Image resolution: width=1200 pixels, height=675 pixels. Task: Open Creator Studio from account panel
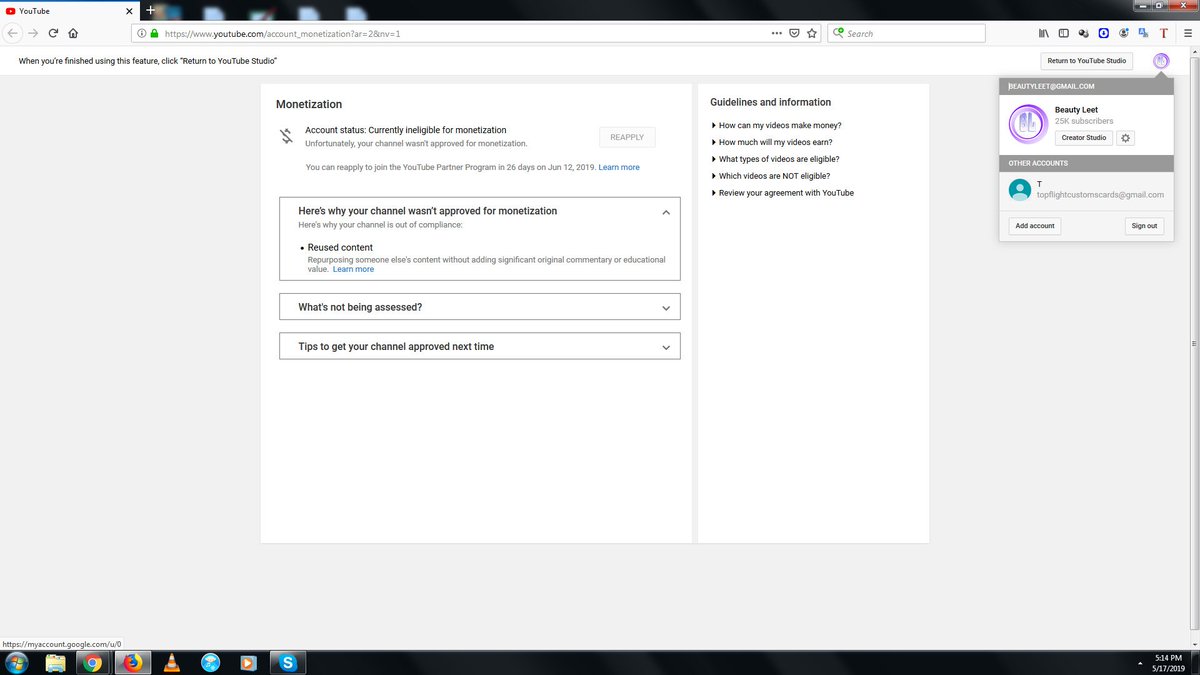point(1084,138)
